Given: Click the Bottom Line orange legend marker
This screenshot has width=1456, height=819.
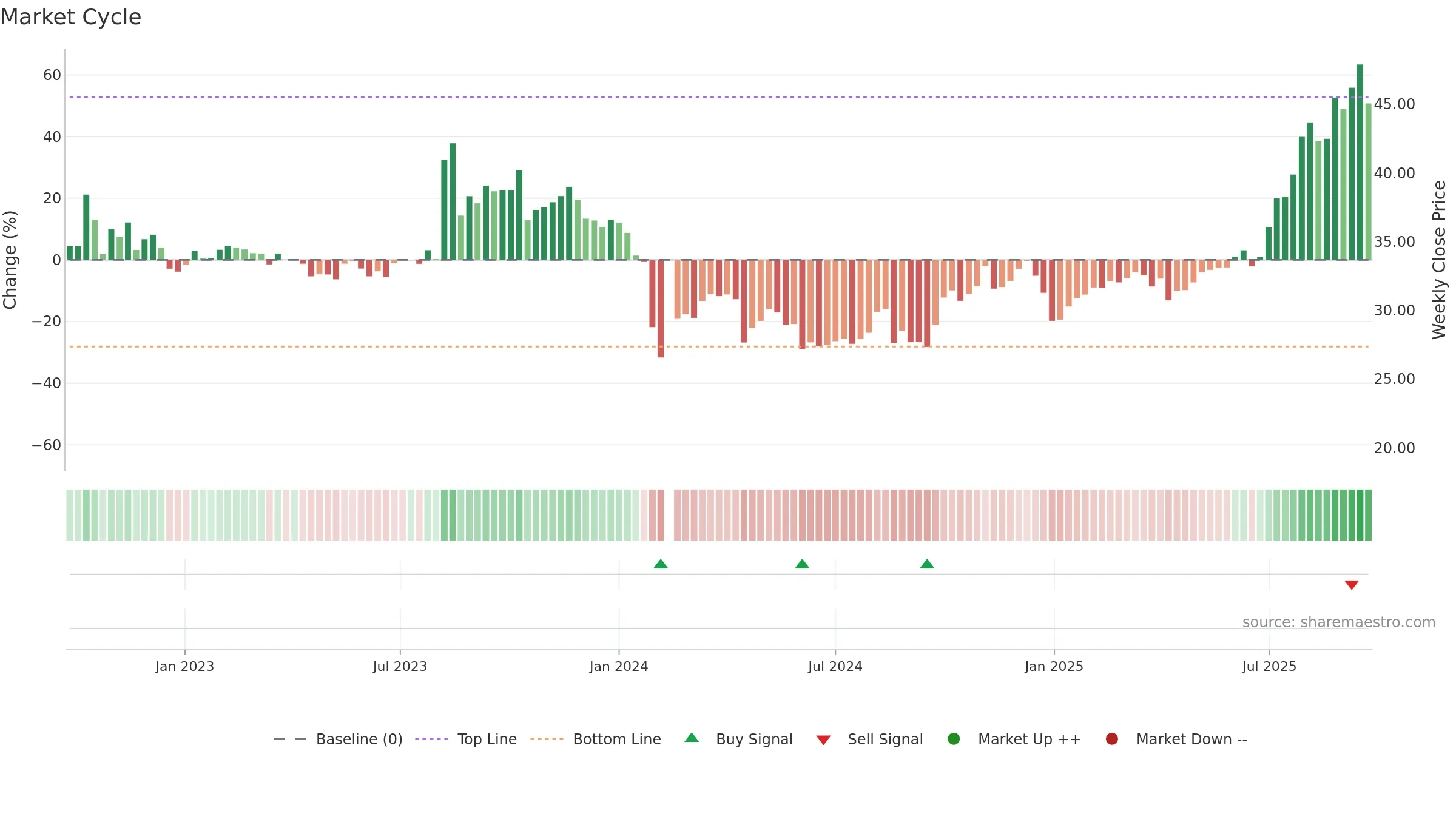Looking at the screenshot, I should [547, 739].
